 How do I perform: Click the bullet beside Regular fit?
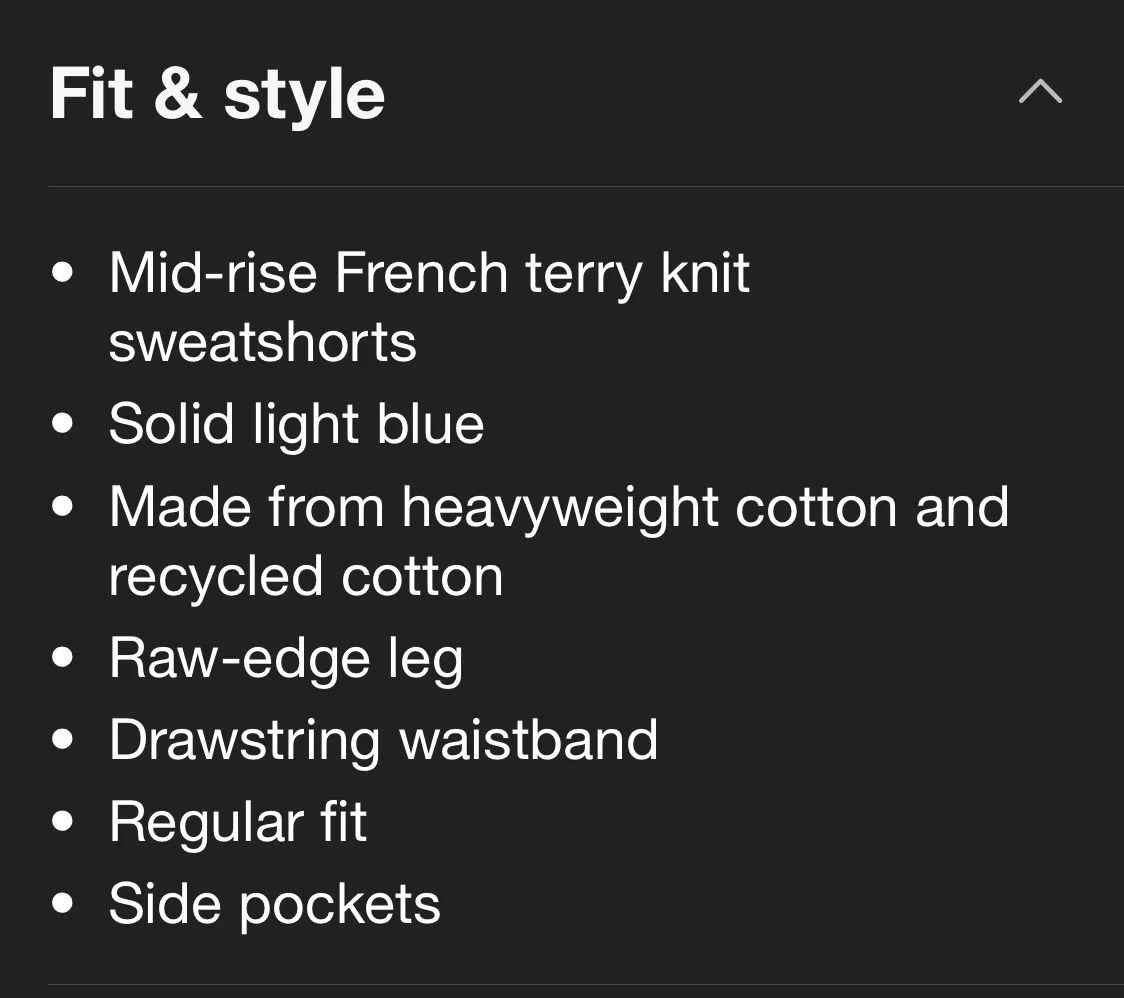coord(63,821)
